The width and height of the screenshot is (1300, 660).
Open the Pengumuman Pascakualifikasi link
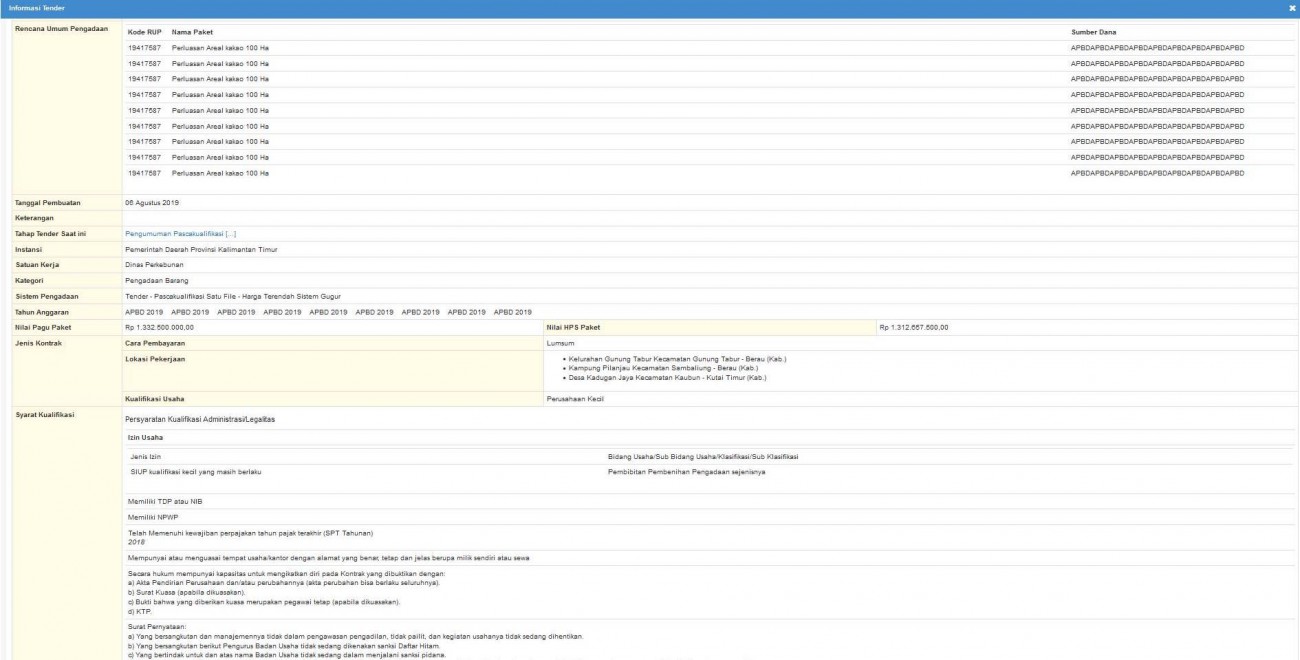click(180, 233)
